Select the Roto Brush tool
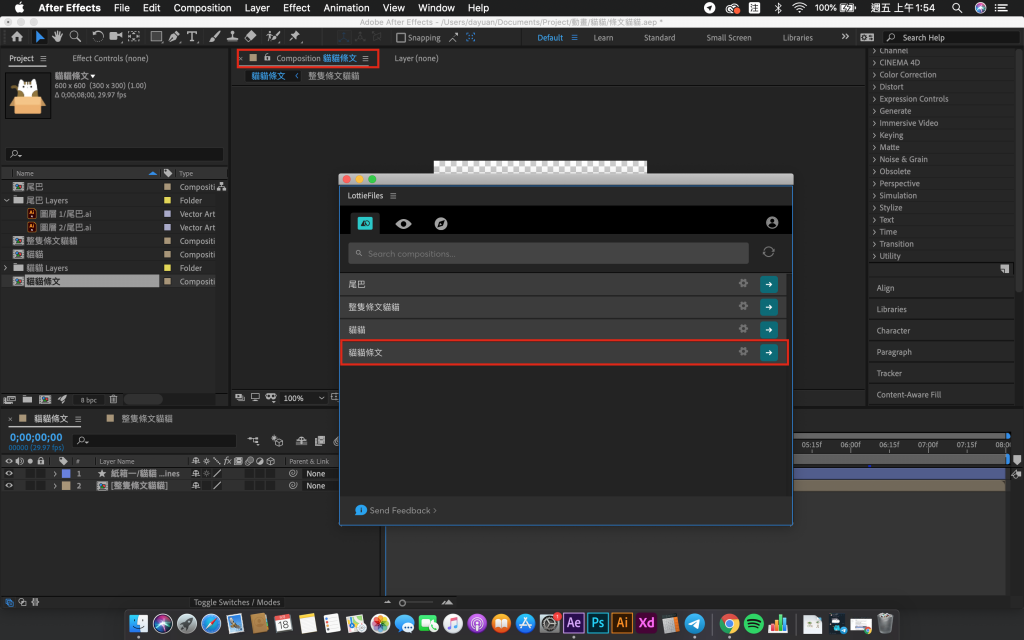 tap(273, 37)
